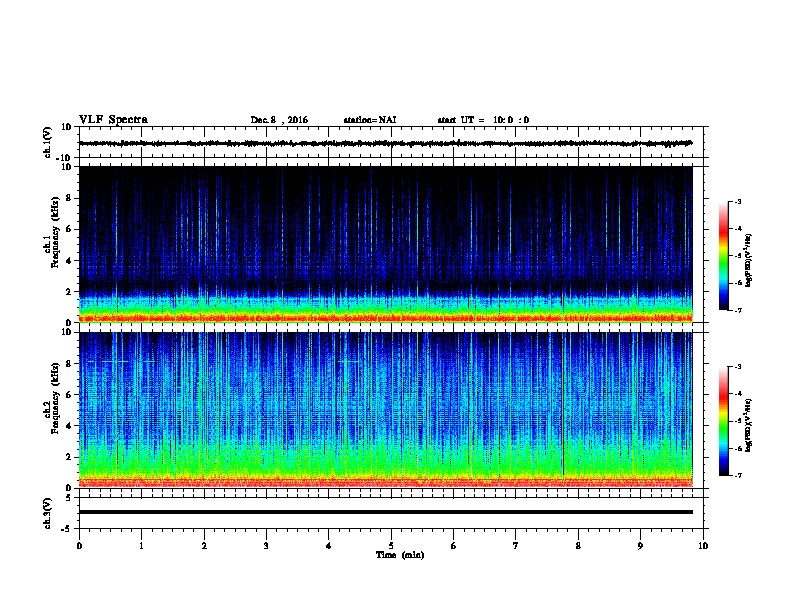Click the '8' kHz tick of ch.1 spectrogram
Viewport: 792px width, 612px height.
[x=69, y=198]
